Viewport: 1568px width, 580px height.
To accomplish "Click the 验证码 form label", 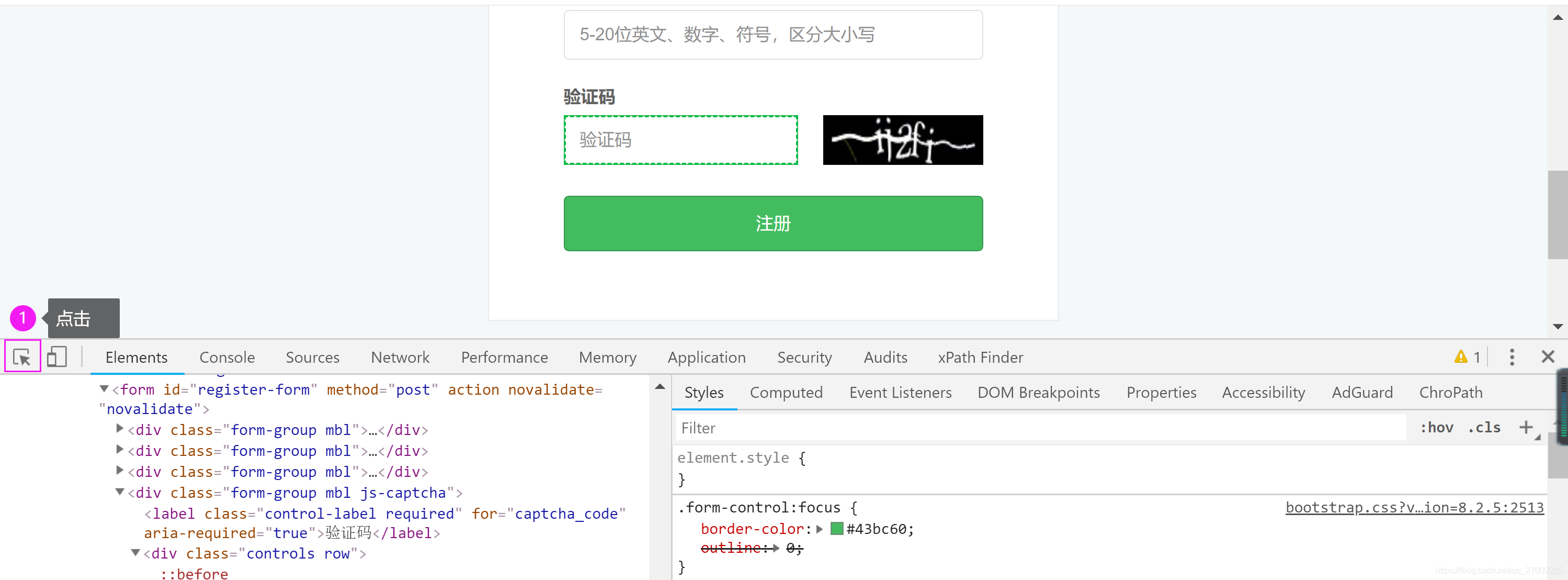I will point(588,96).
